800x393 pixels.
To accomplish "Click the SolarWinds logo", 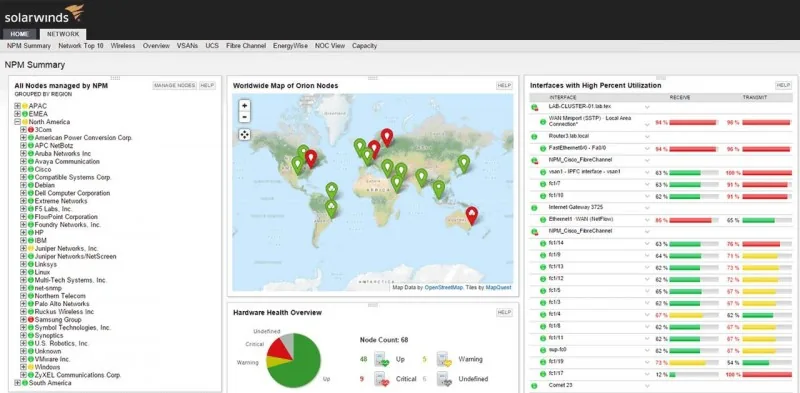I will click(x=44, y=14).
